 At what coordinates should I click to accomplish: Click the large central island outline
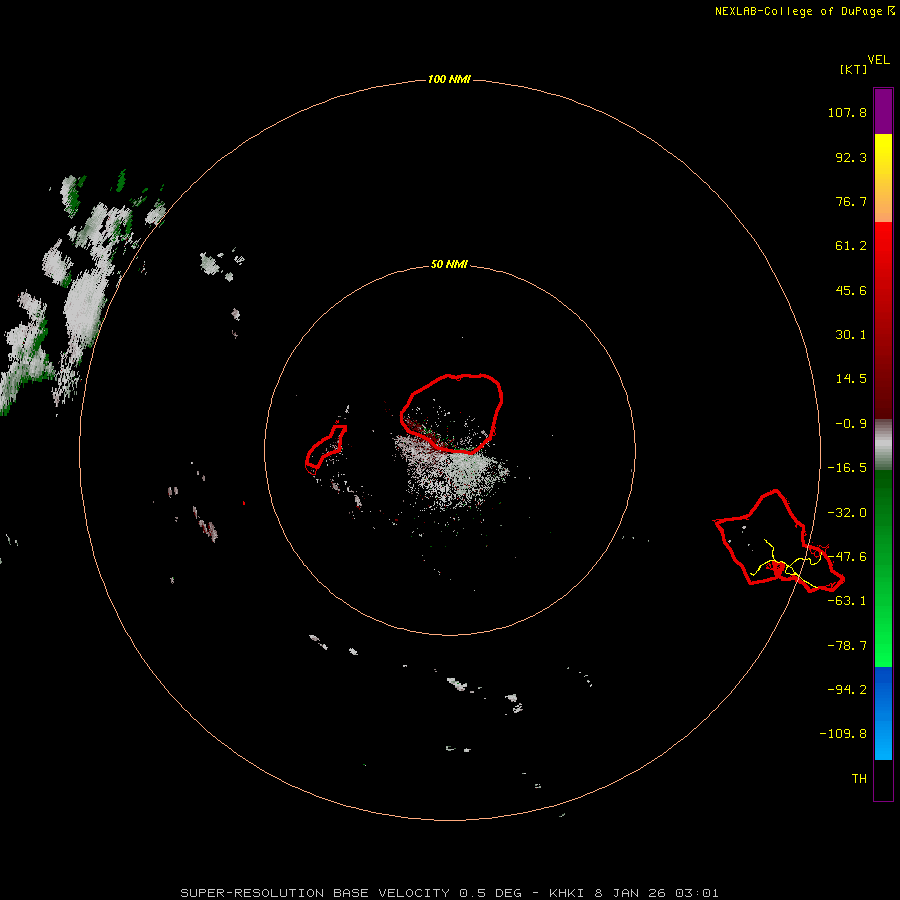(x=452, y=414)
